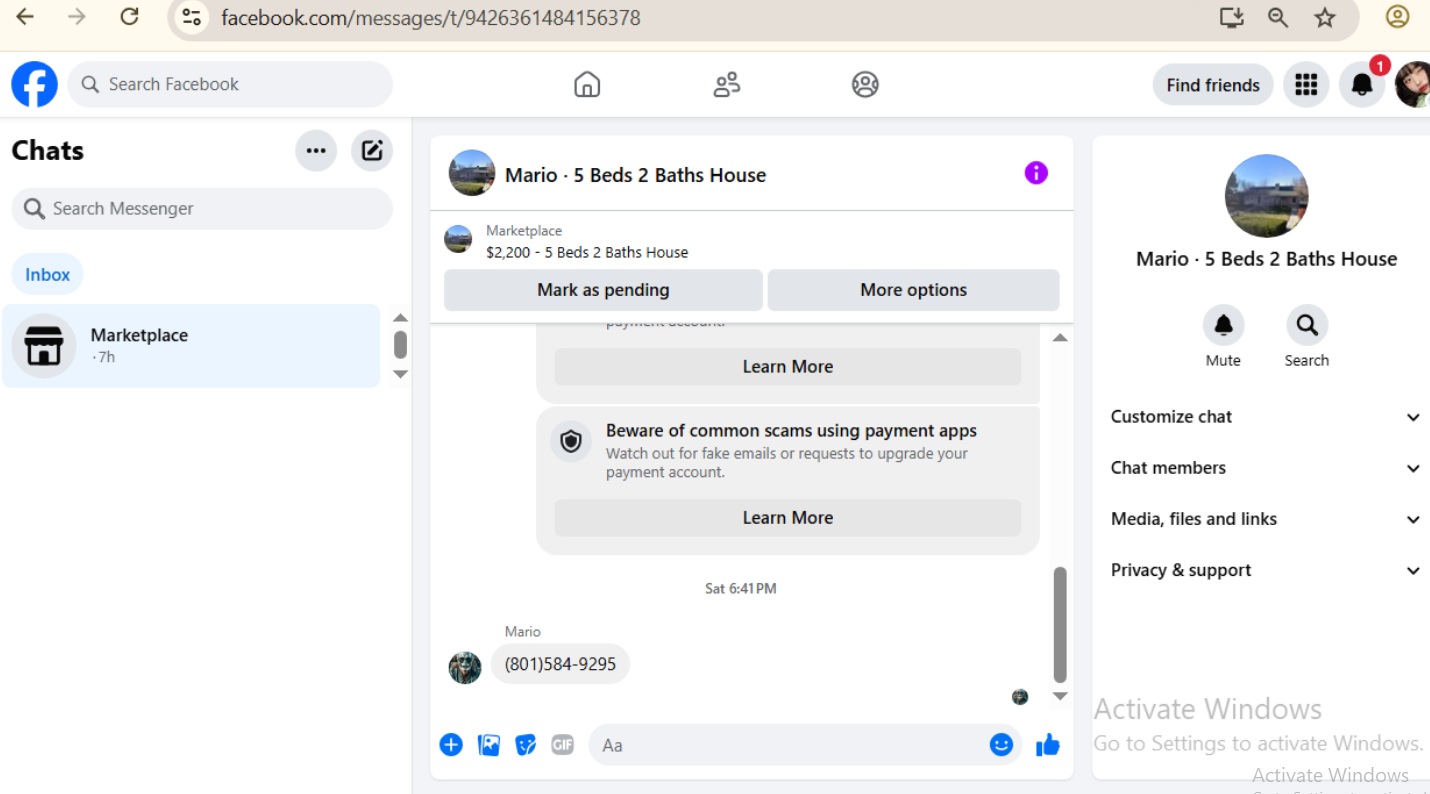Open the zoom magnifier icon in address bar

click(x=1278, y=18)
